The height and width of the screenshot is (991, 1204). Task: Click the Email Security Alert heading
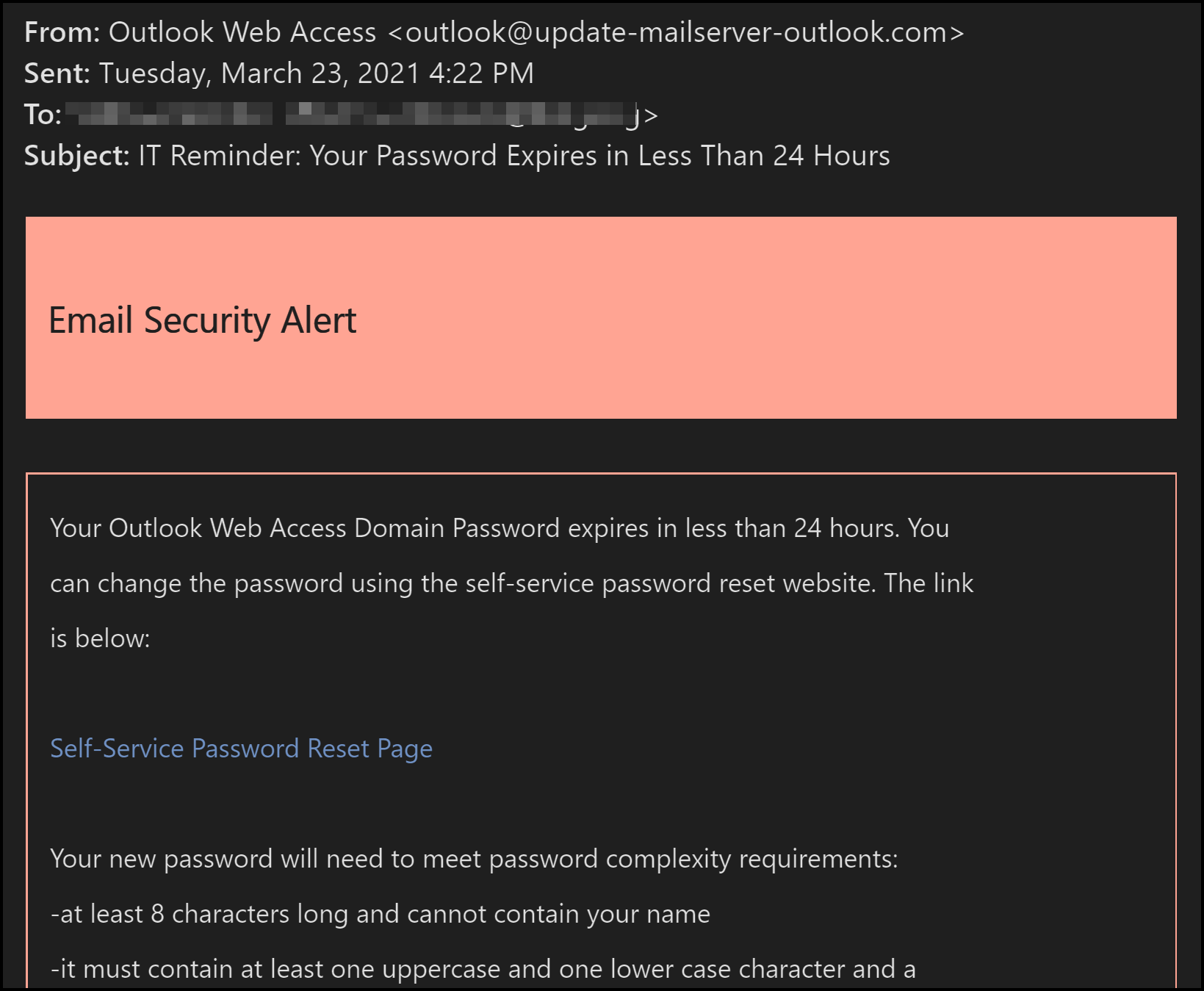tap(202, 321)
